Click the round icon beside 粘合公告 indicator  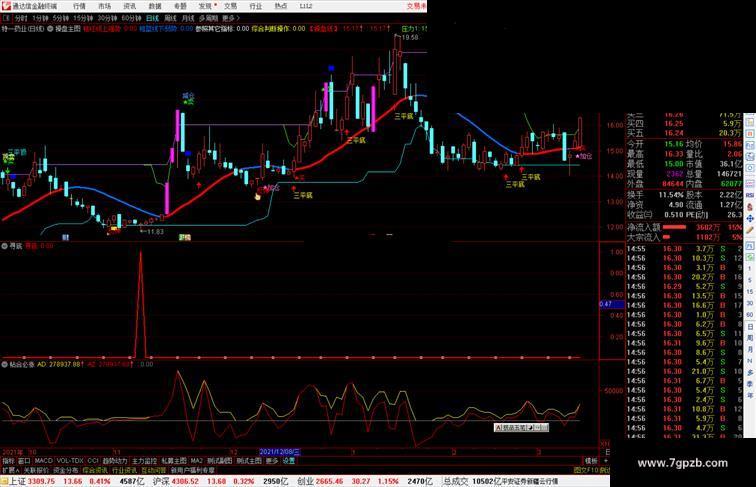[x=4, y=365]
